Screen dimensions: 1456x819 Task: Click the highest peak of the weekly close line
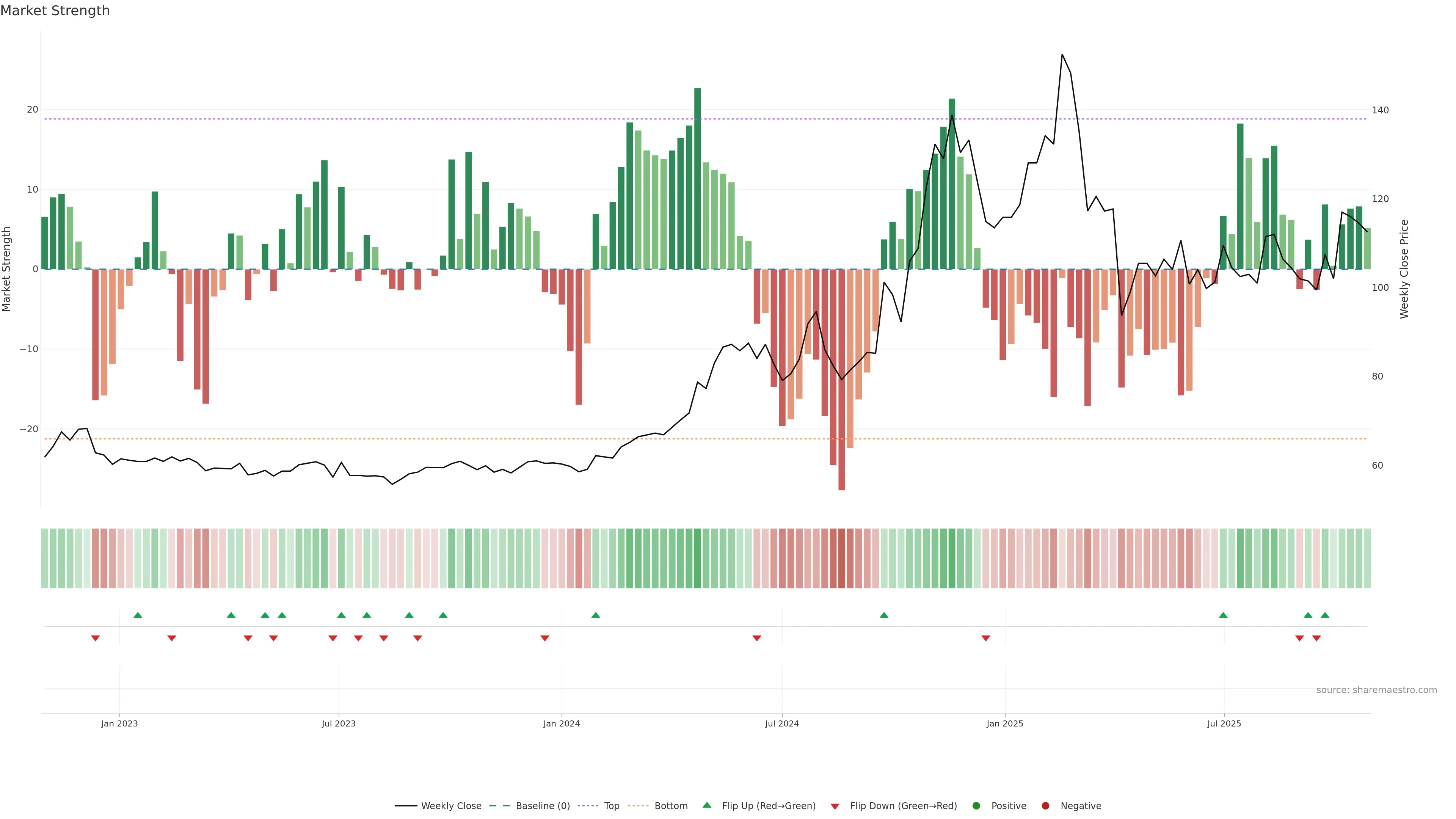[x=1062, y=55]
